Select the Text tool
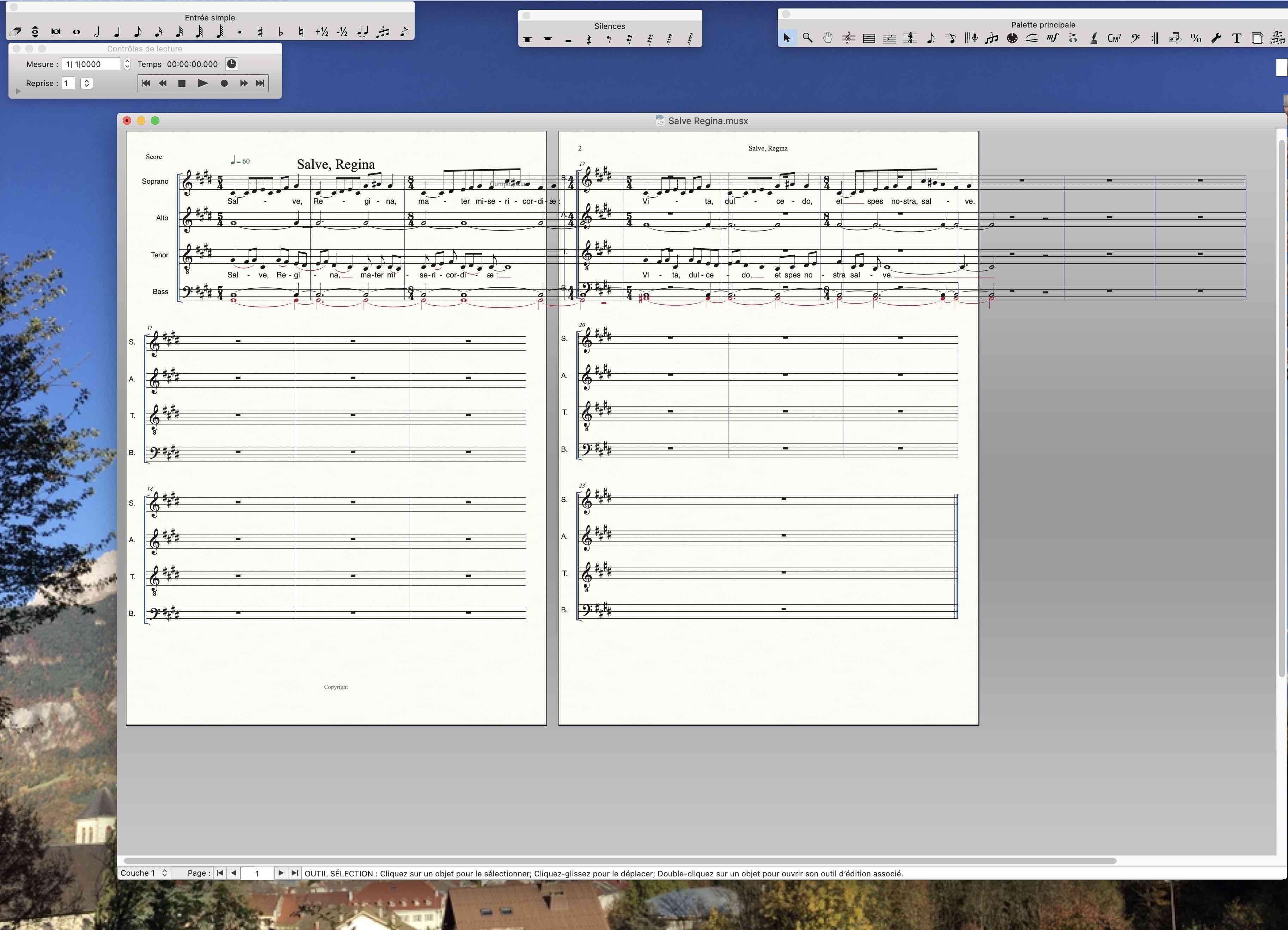 click(1236, 38)
